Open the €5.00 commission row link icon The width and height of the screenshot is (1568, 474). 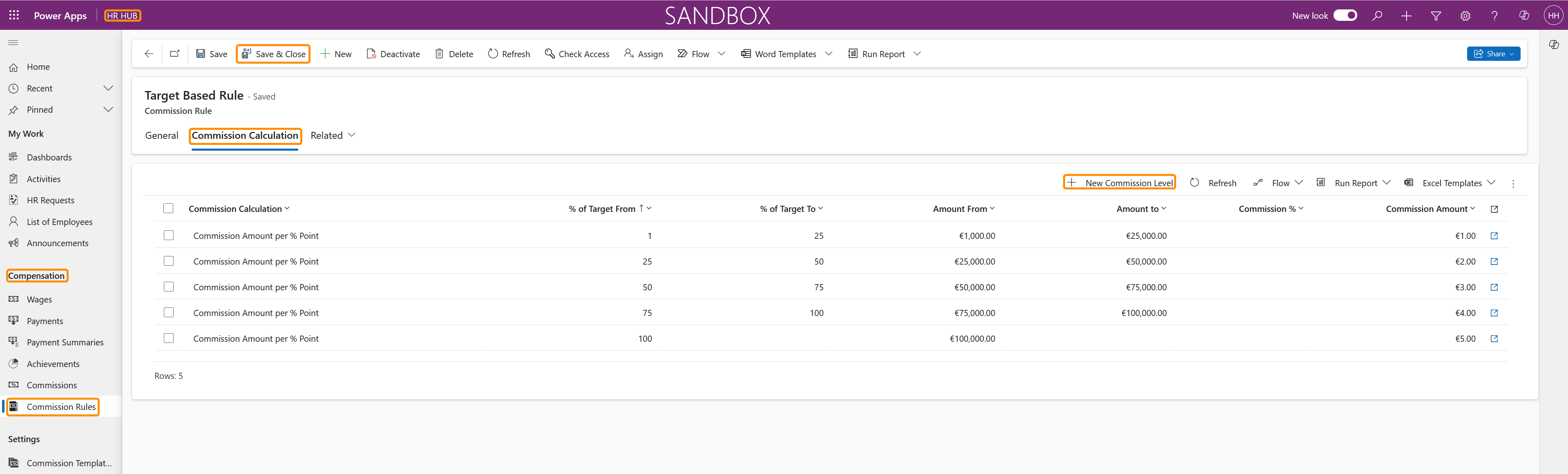[x=1494, y=339]
